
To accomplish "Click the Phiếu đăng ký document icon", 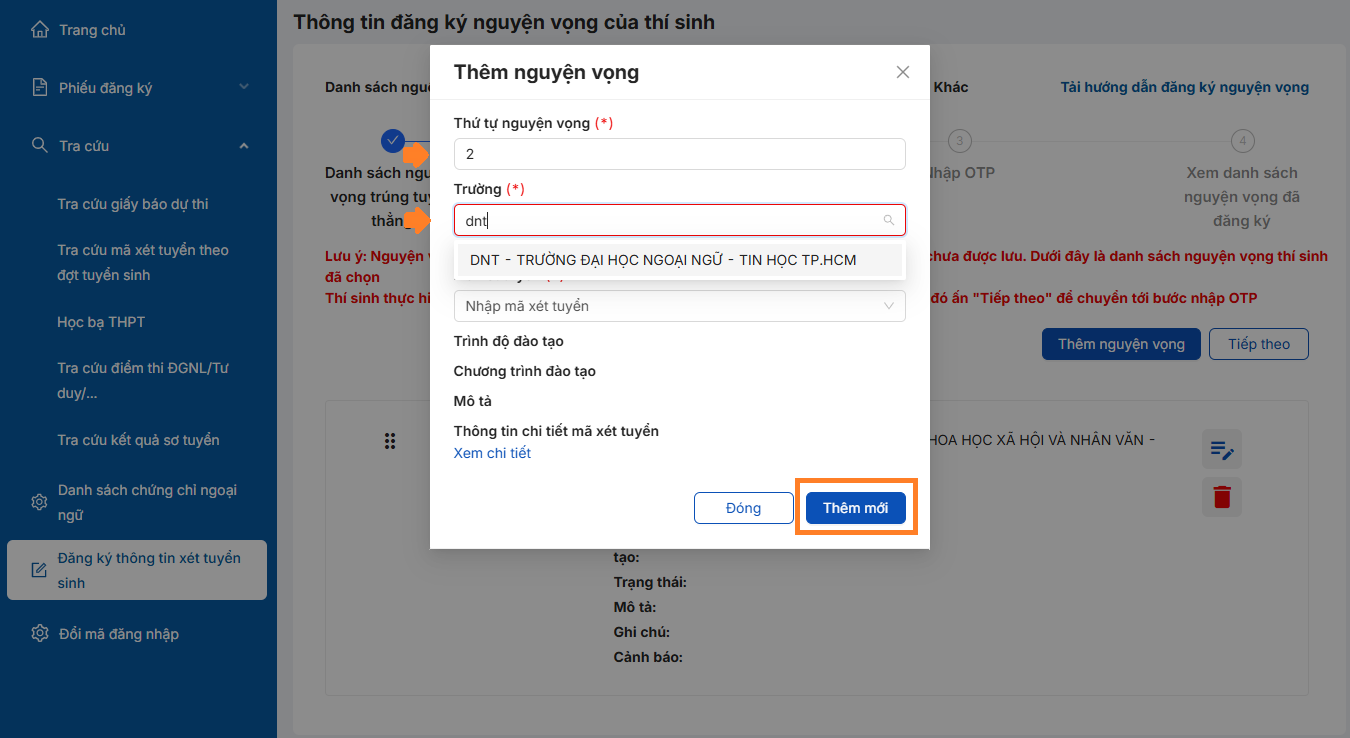I will coord(39,88).
